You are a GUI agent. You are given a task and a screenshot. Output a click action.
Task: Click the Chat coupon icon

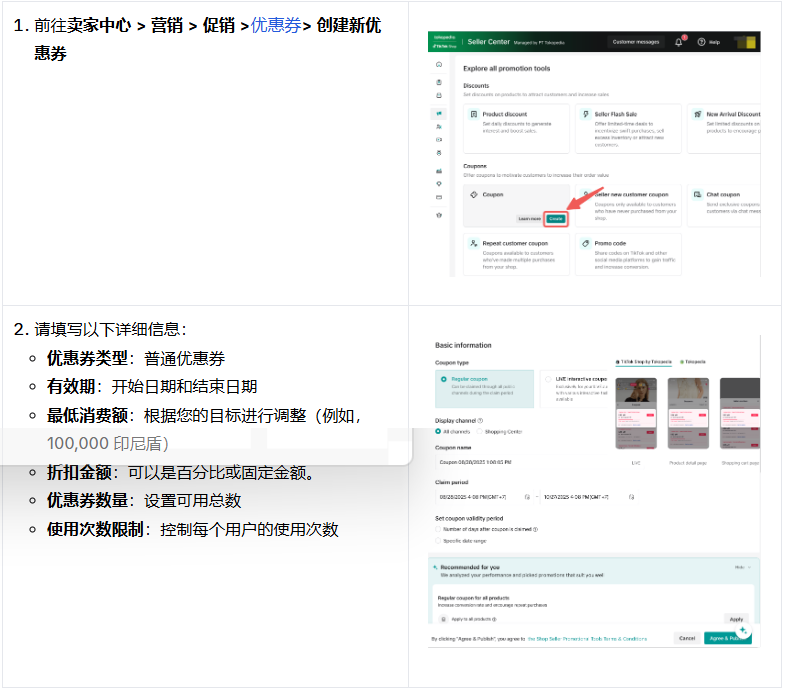pyautogui.click(x=697, y=195)
